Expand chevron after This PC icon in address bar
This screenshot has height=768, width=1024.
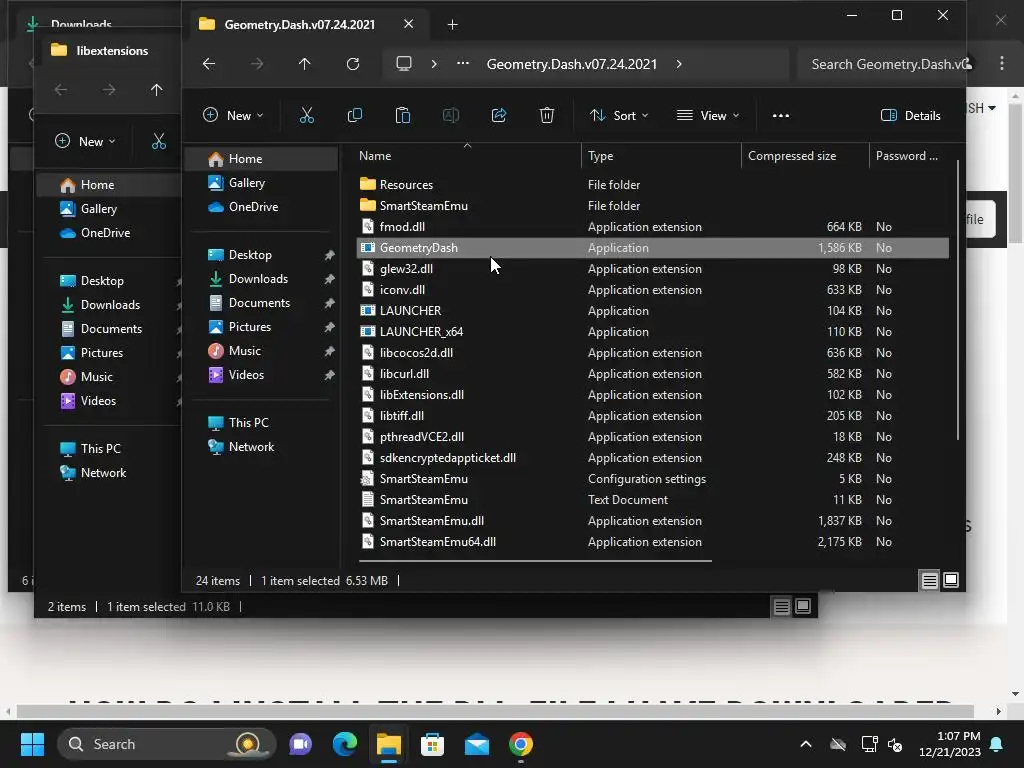click(x=434, y=64)
